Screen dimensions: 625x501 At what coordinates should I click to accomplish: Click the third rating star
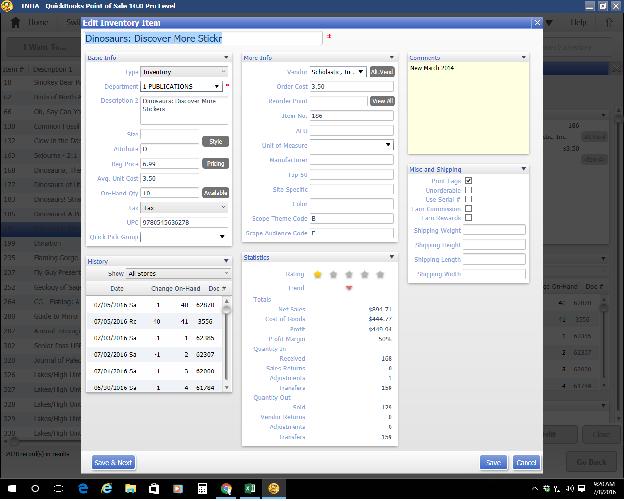coord(349,274)
